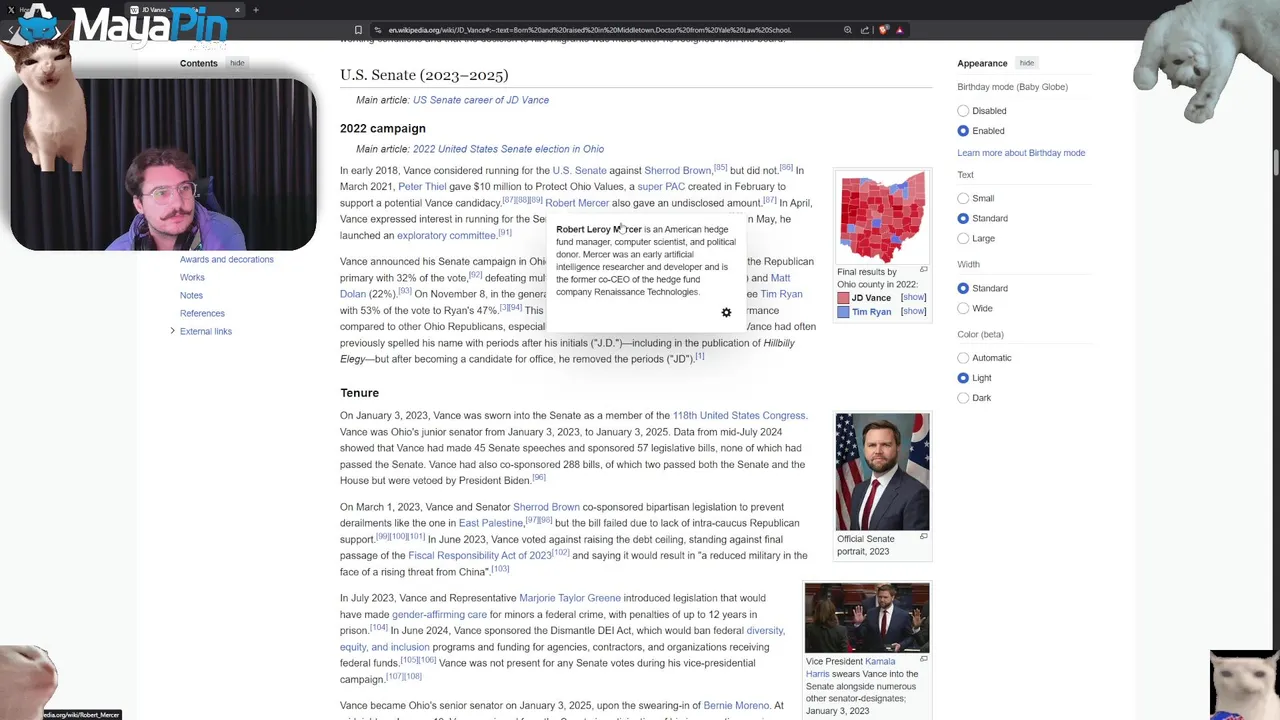Screen dimensions: 1280x720
Task: Show Tim Ryan county results in legend
Action: [x=913, y=312]
